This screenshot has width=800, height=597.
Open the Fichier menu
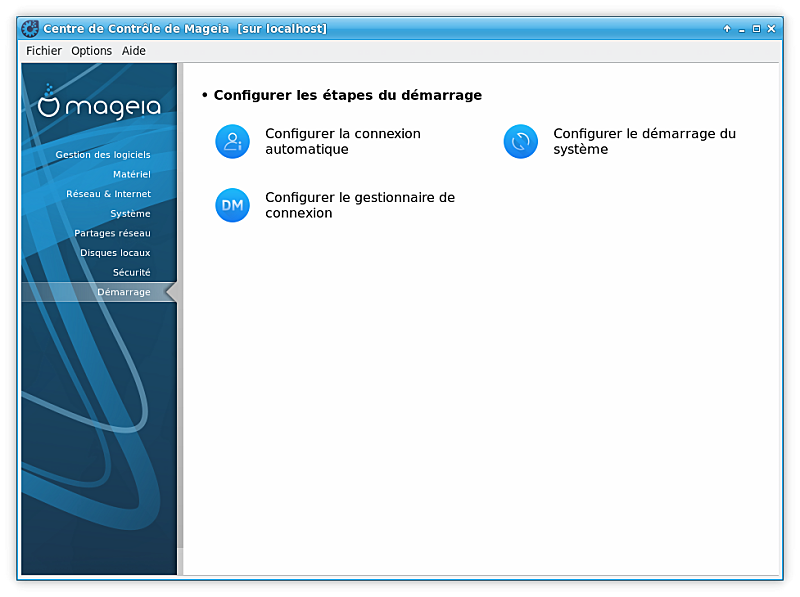tap(44, 51)
